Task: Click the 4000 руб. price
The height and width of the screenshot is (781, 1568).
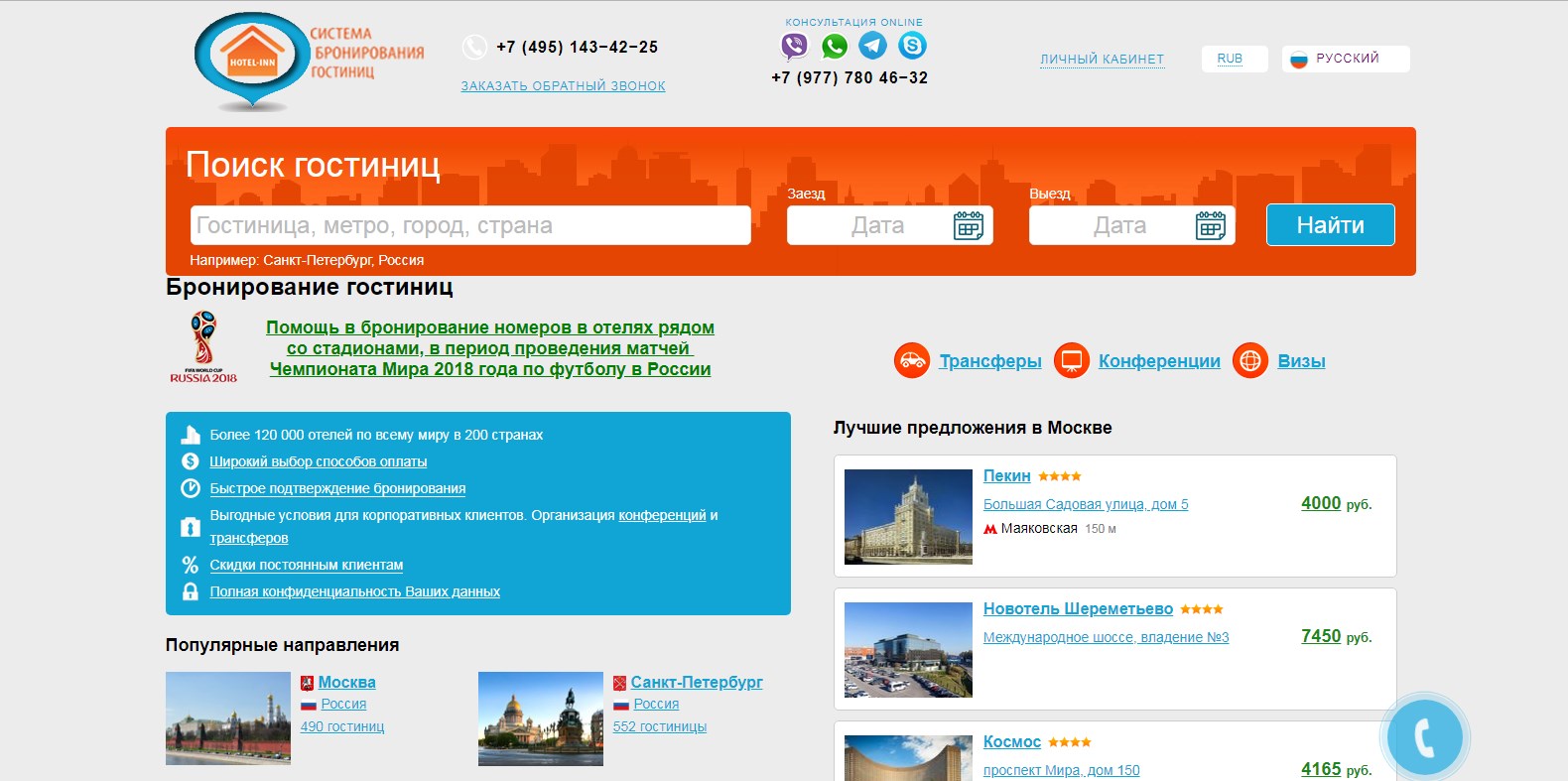Action: pos(1336,503)
